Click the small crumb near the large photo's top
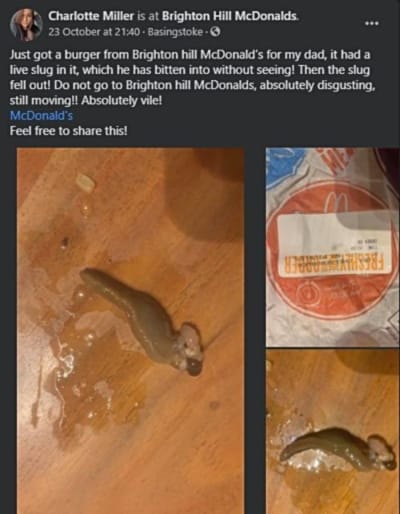Screen dimensions: 400x514 coord(86,183)
